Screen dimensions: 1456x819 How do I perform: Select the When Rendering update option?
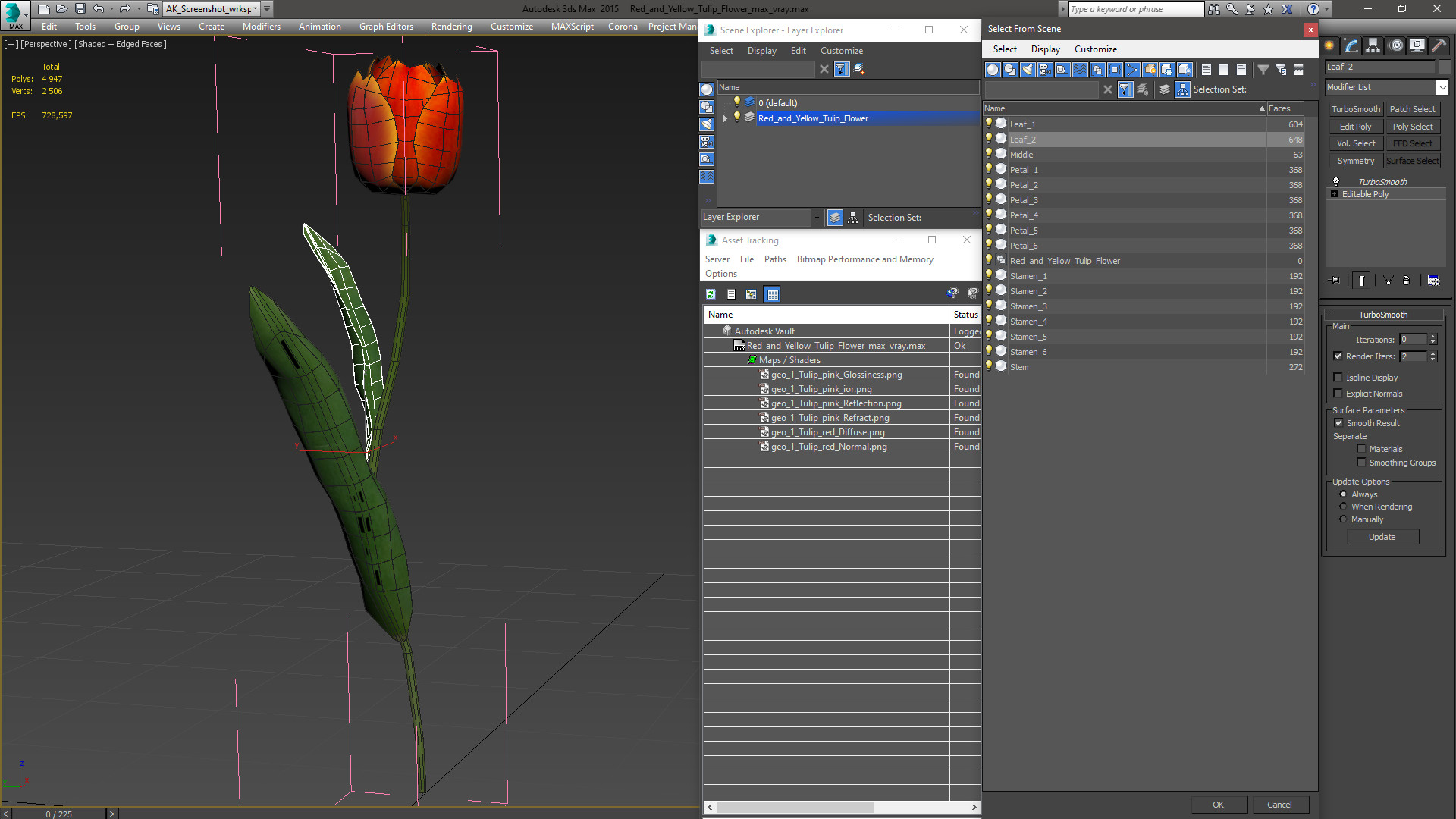point(1343,507)
